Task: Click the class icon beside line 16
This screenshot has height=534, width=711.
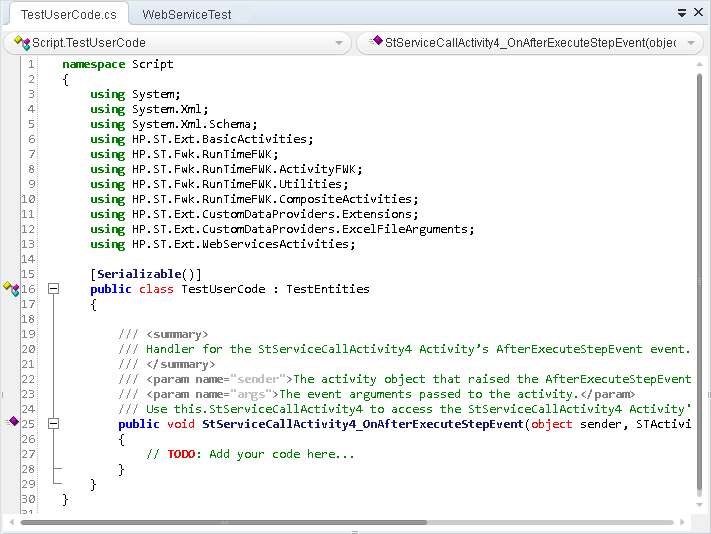Action: (11, 289)
